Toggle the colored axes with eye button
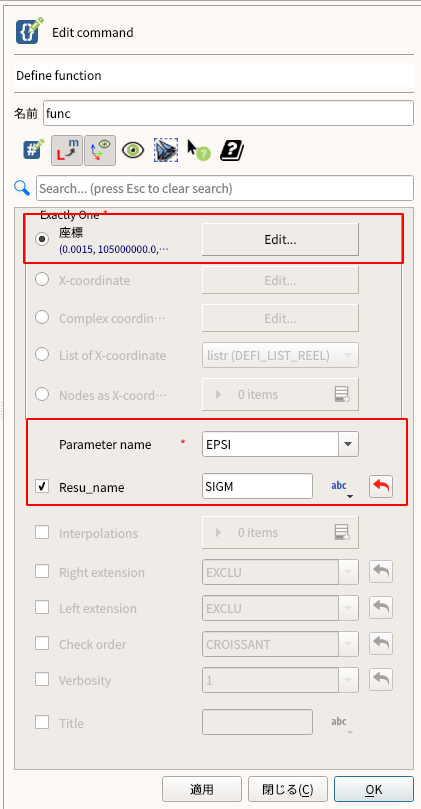 pos(100,150)
